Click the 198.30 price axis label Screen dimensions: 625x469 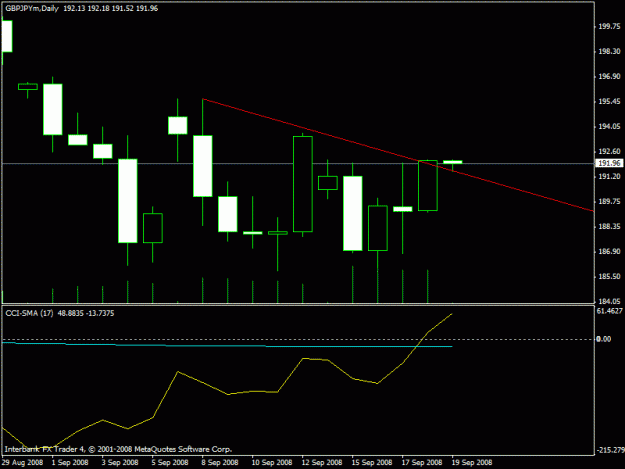(x=609, y=51)
